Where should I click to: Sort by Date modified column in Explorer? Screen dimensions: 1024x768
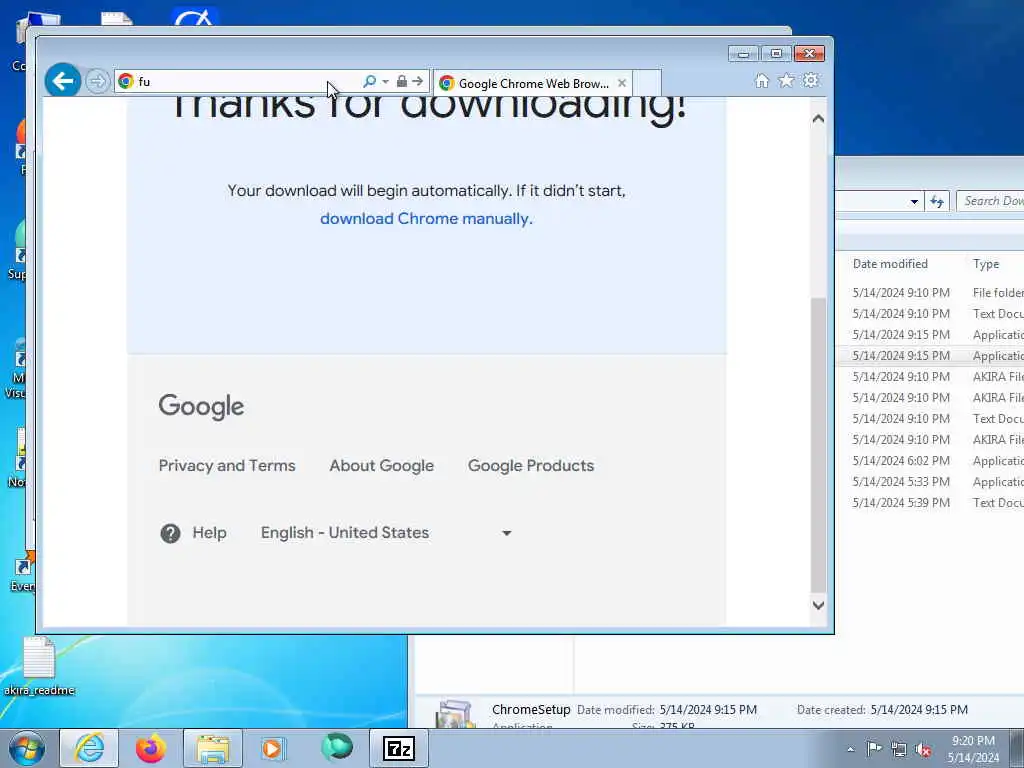click(x=890, y=264)
